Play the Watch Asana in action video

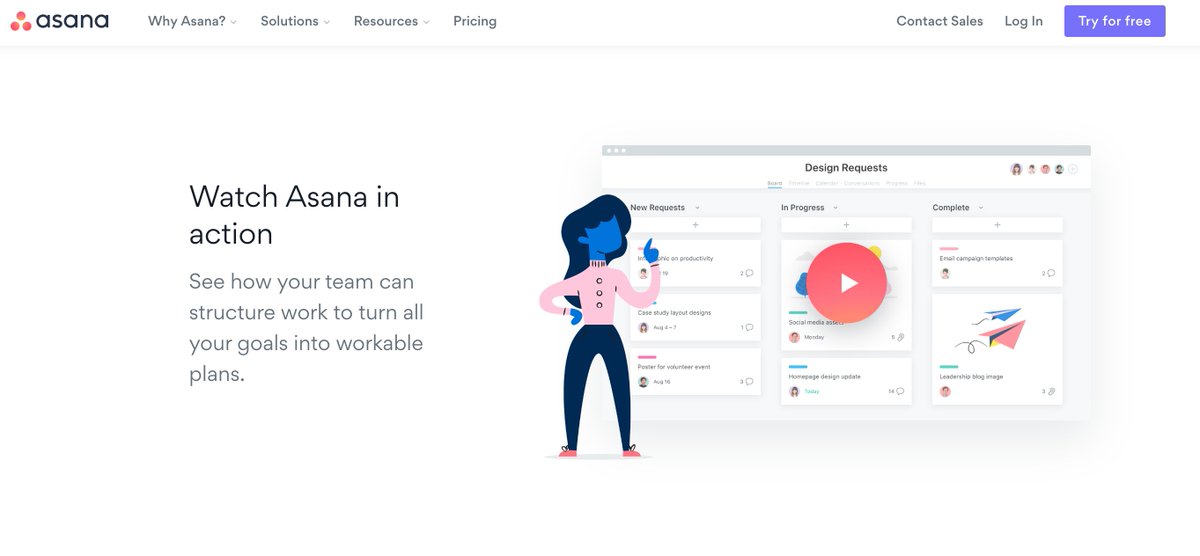click(846, 283)
